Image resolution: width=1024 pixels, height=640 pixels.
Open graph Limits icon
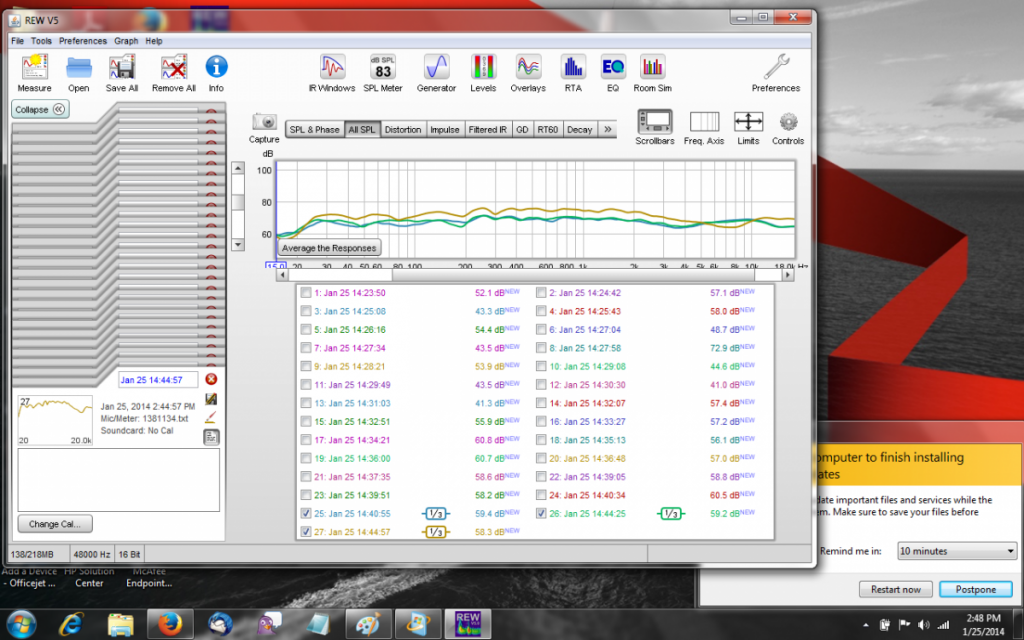click(748, 121)
